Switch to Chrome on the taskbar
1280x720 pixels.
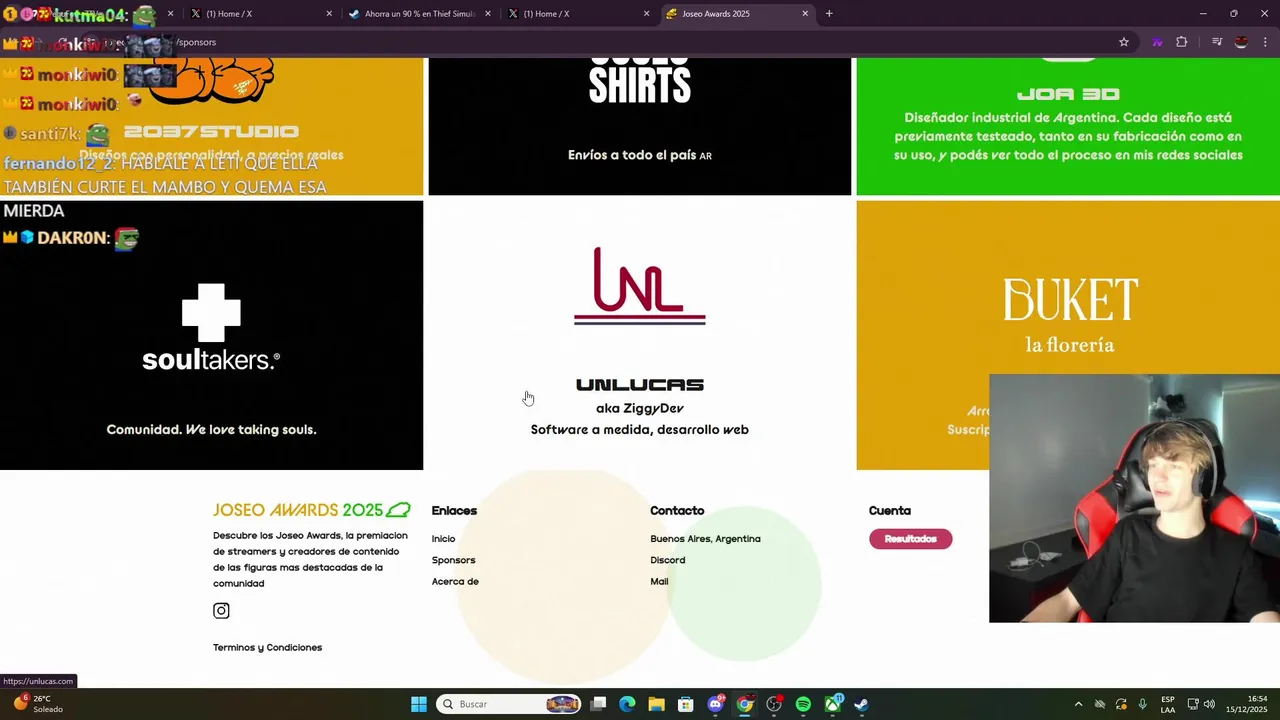click(744, 704)
